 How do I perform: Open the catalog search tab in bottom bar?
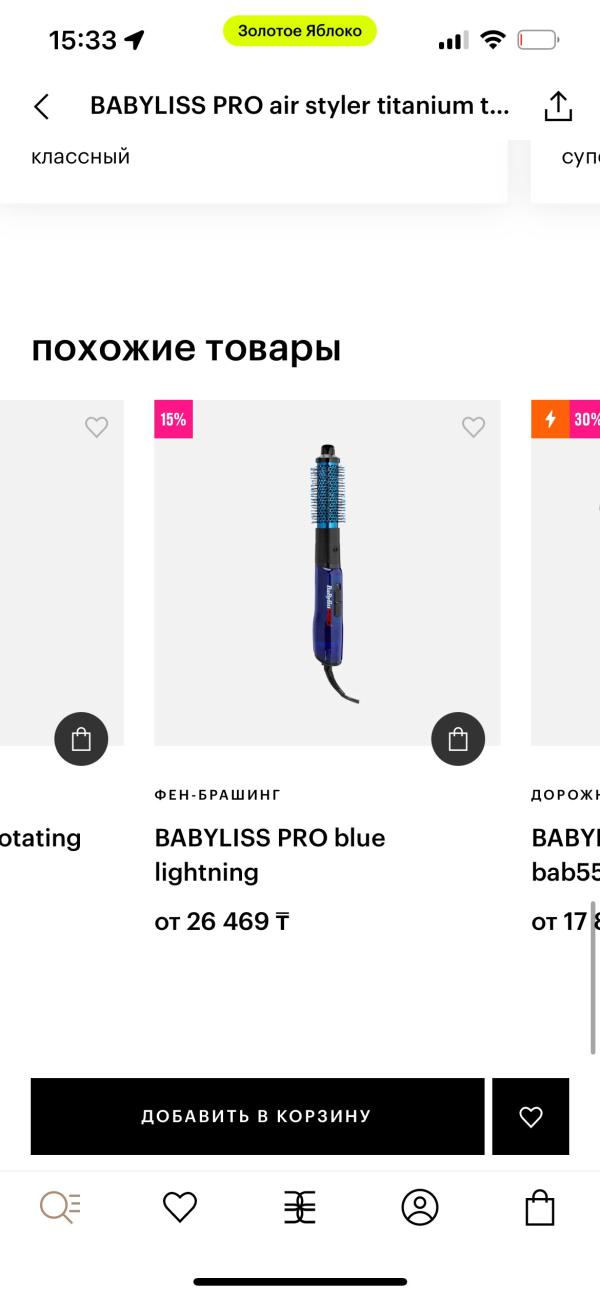[x=60, y=1207]
